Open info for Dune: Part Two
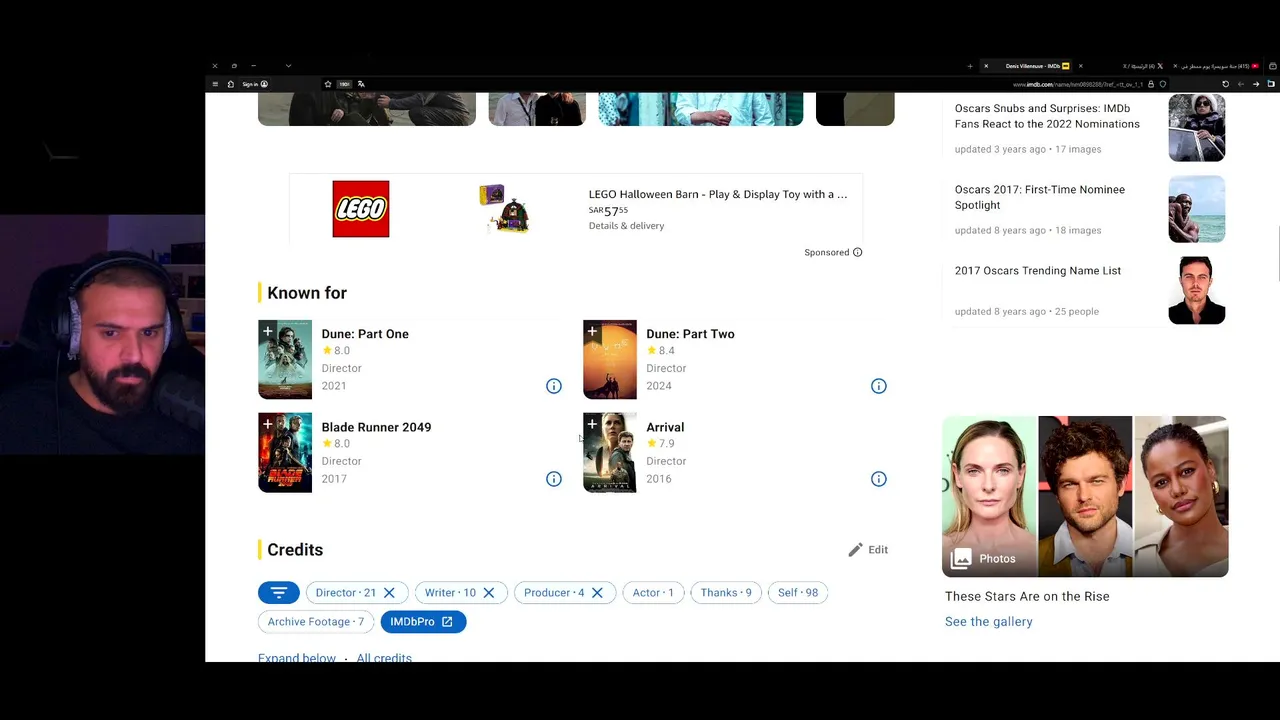Screen dimensions: 1280x720 879,386
